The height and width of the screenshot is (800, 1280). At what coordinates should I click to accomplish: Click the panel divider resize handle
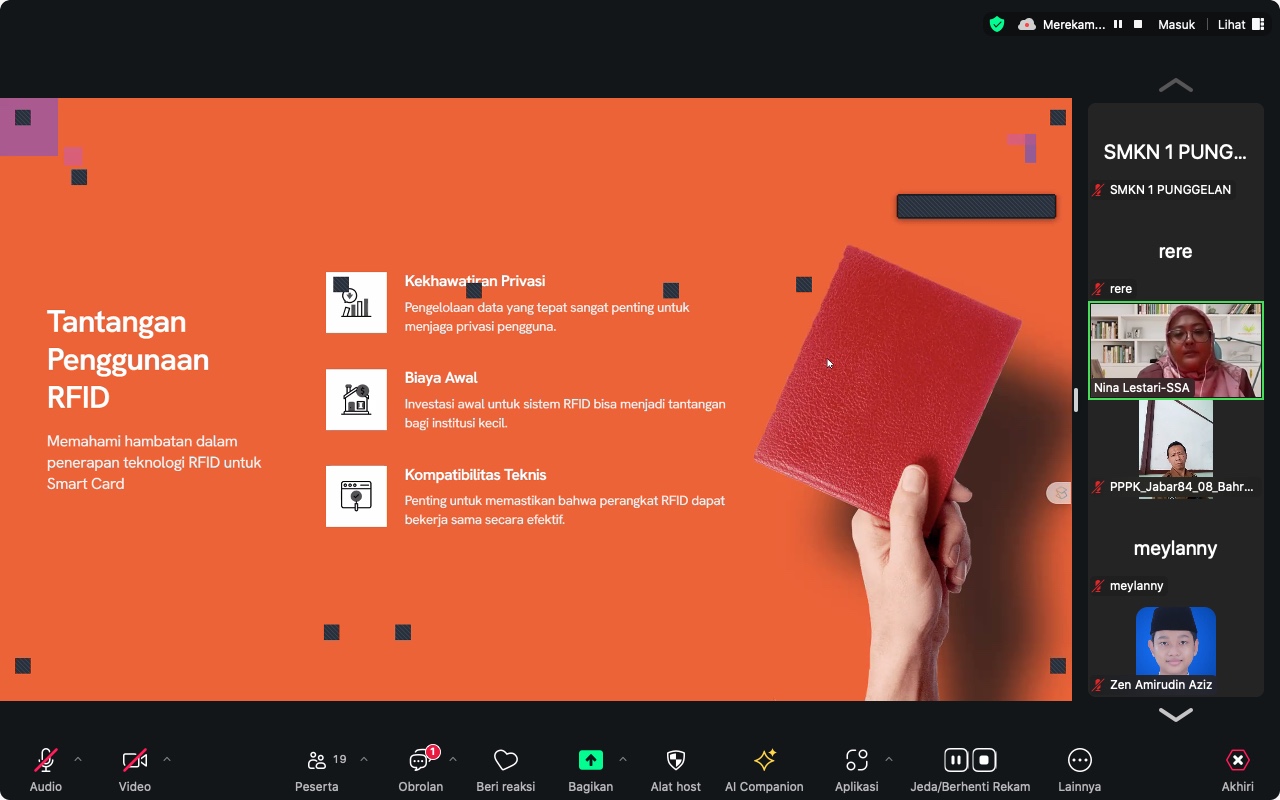[1076, 400]
